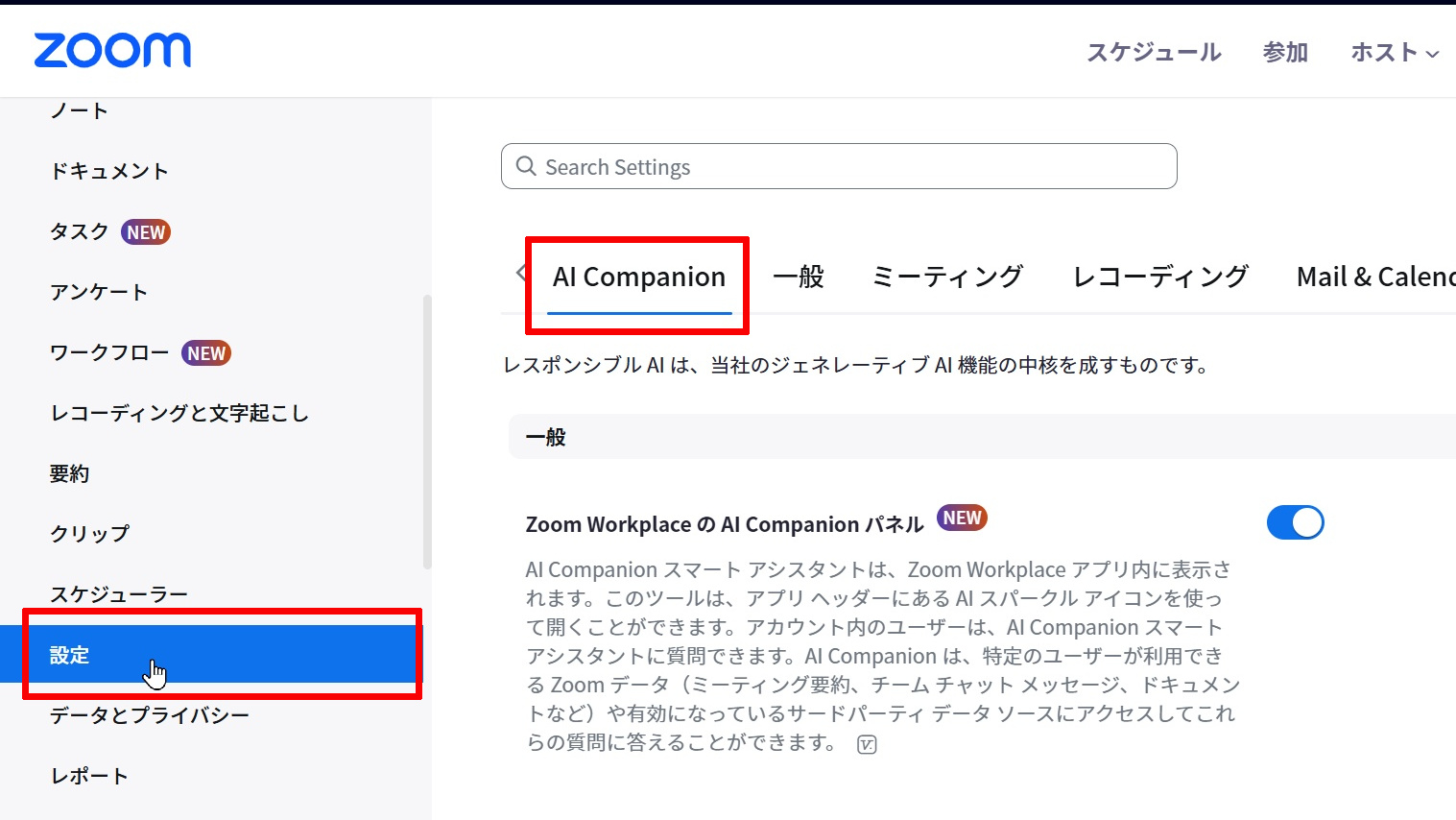
Task: Switch to the ミーティング tab
Action: (x=947, y=277)
